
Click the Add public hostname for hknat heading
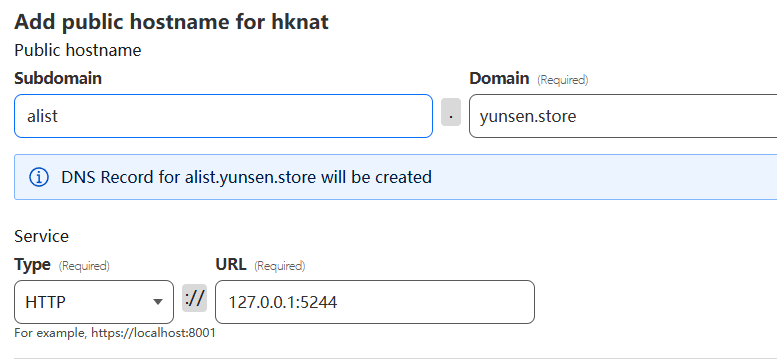pos(171,22)
